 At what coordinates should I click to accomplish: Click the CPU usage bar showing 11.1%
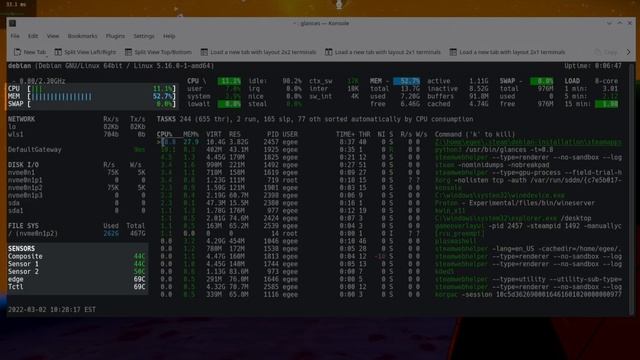[x=92, y=89]
